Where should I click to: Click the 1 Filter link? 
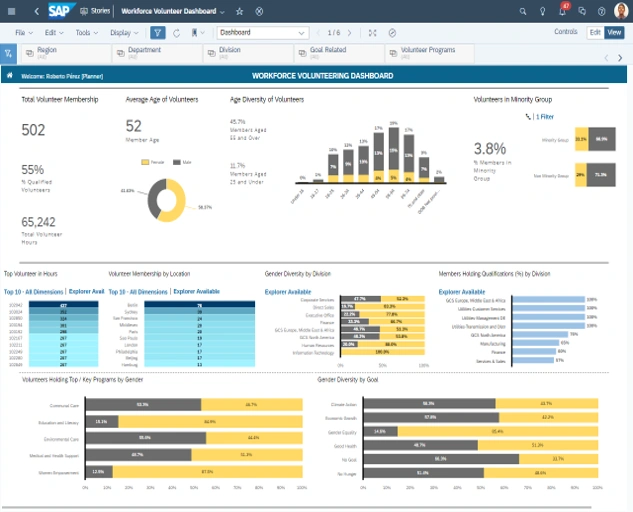pos(545,117)
